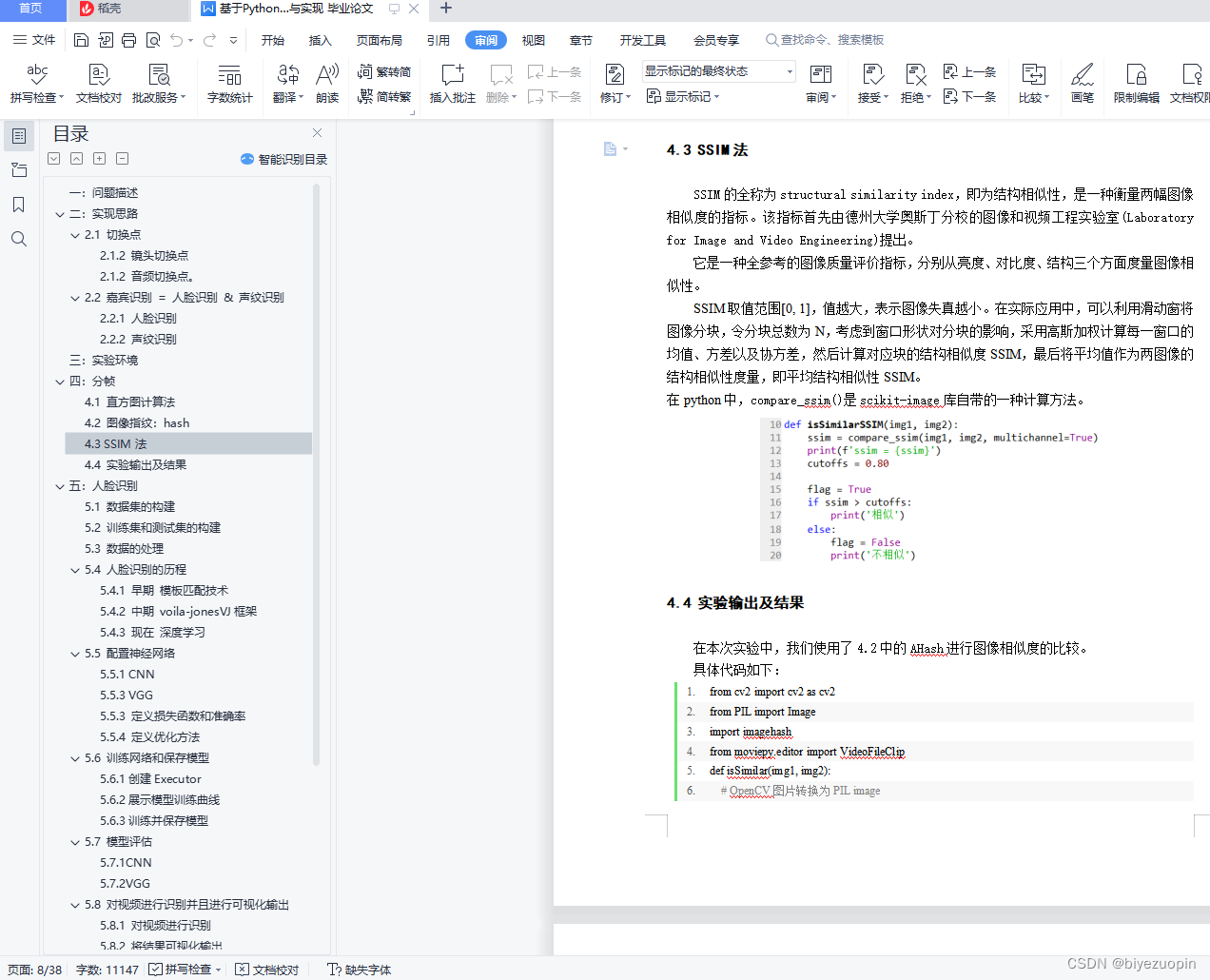Open the search magnifier in left sidebar

pyautogui.click(x=19, y=239)
